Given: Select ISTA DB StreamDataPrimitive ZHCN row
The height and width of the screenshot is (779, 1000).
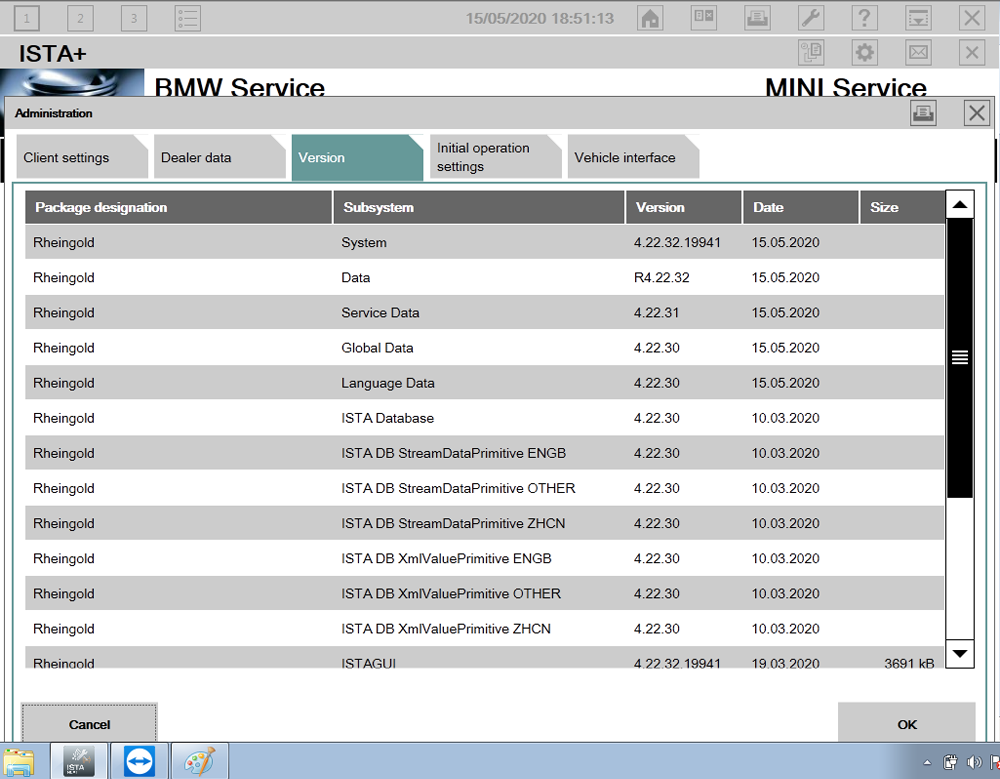Looking at the screenshot, I should tap(485, 523).
